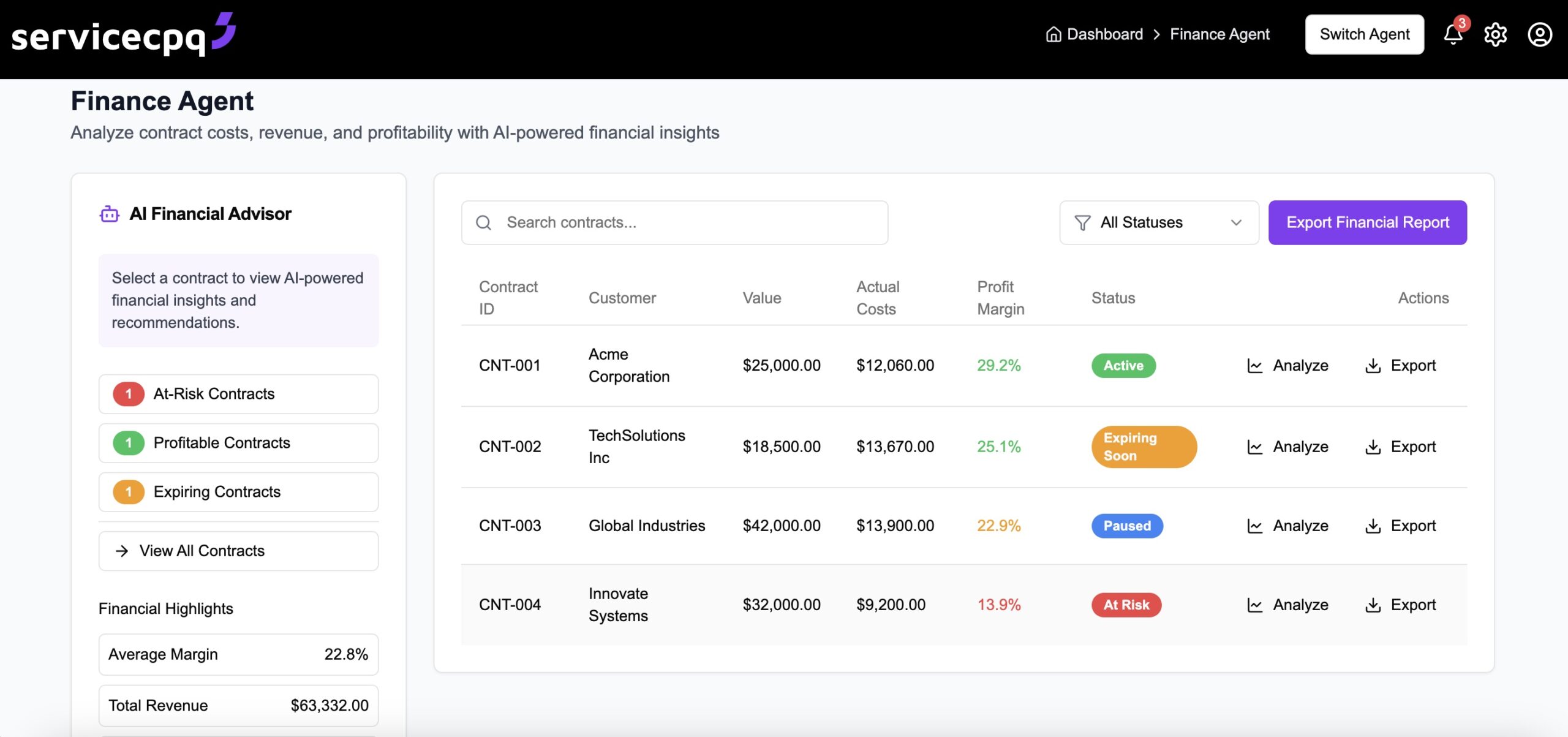Image resolution: width=1568 pixels, height=737 pixels.
Task: Click the Profit Margin column header
Action: pyautogui.click(x=1000, y=298)
